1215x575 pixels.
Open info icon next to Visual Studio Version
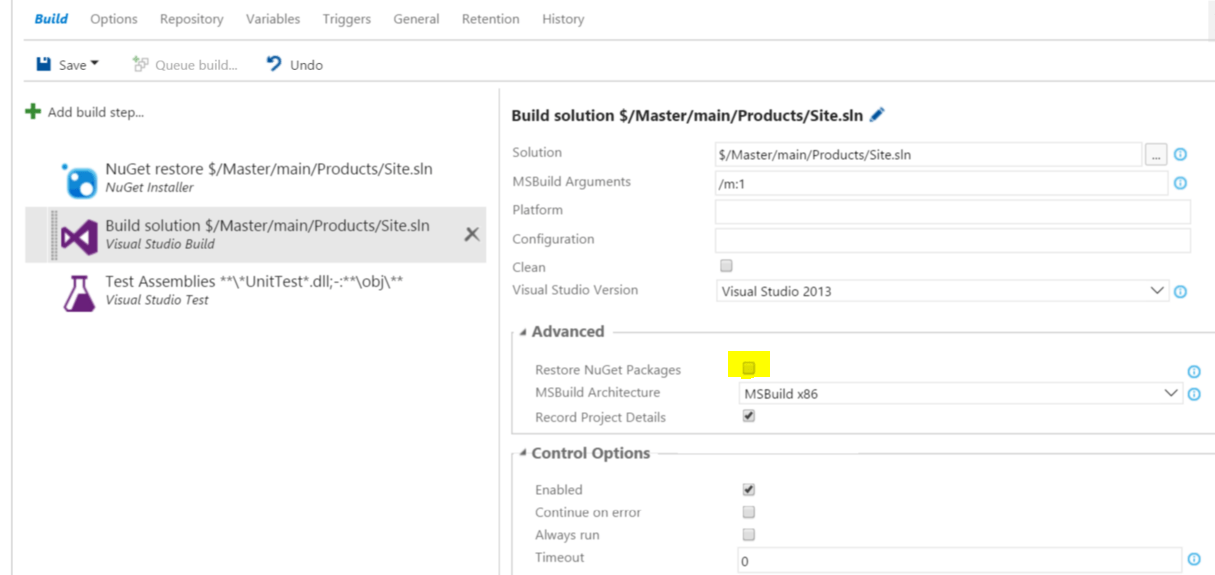(x=1180, y=292)
